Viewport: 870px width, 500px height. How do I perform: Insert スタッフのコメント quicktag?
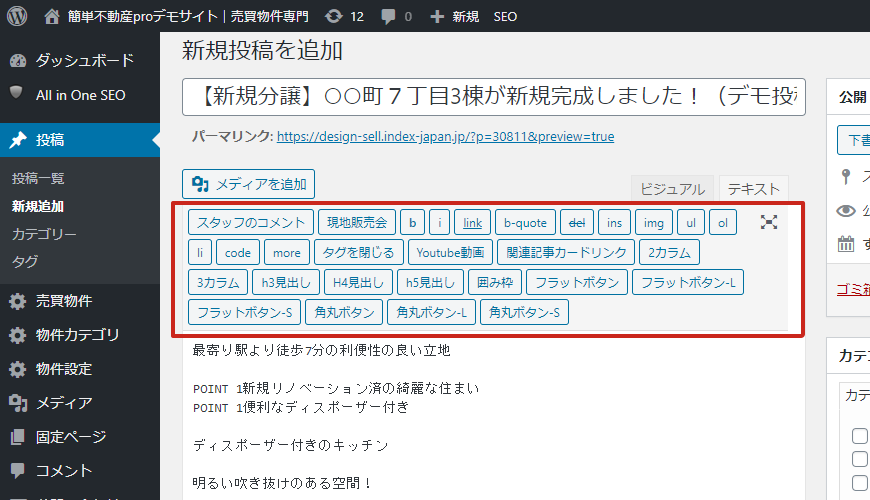point(250,223)
